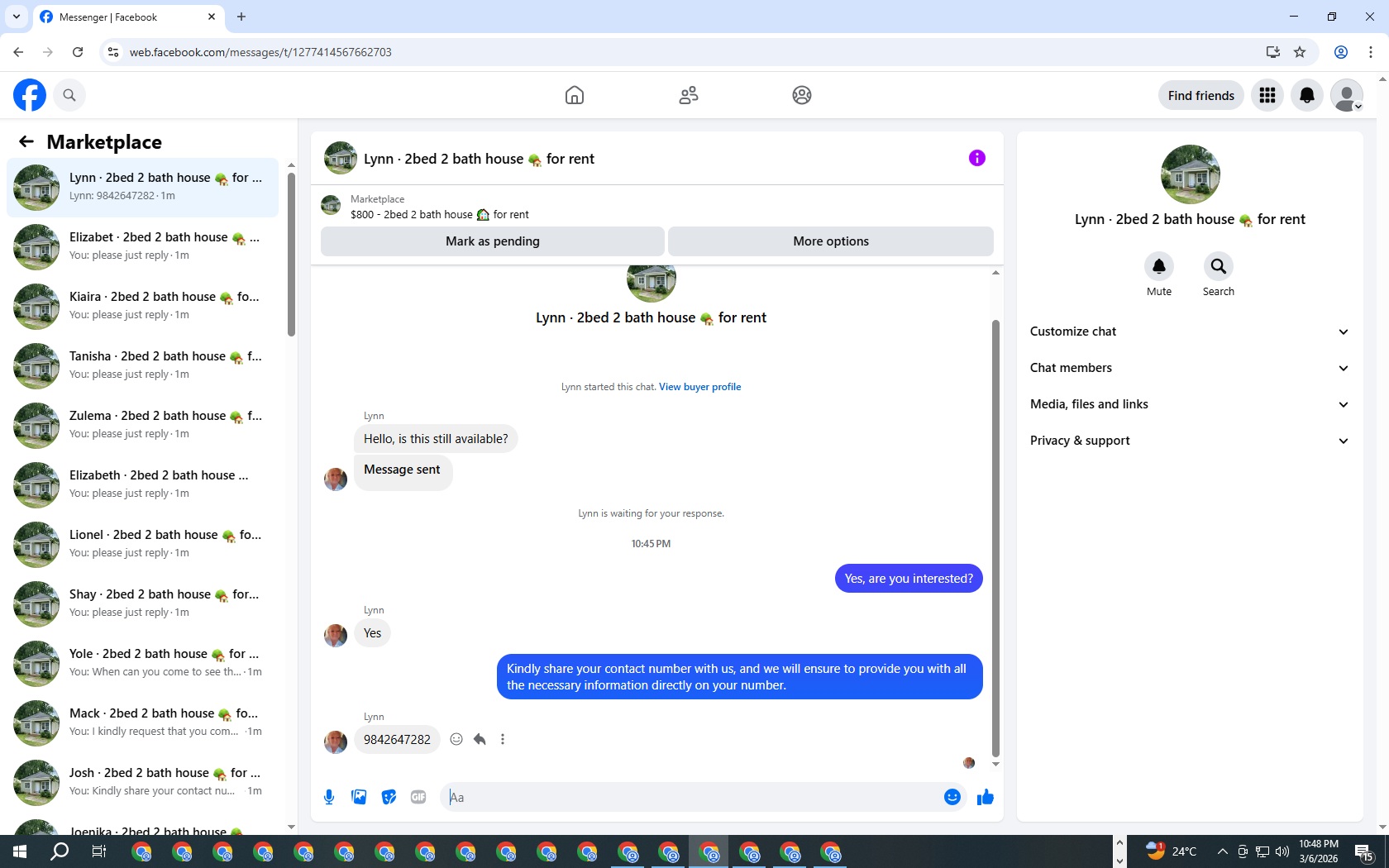Bookmark this page with star icon

(1300, 52)
